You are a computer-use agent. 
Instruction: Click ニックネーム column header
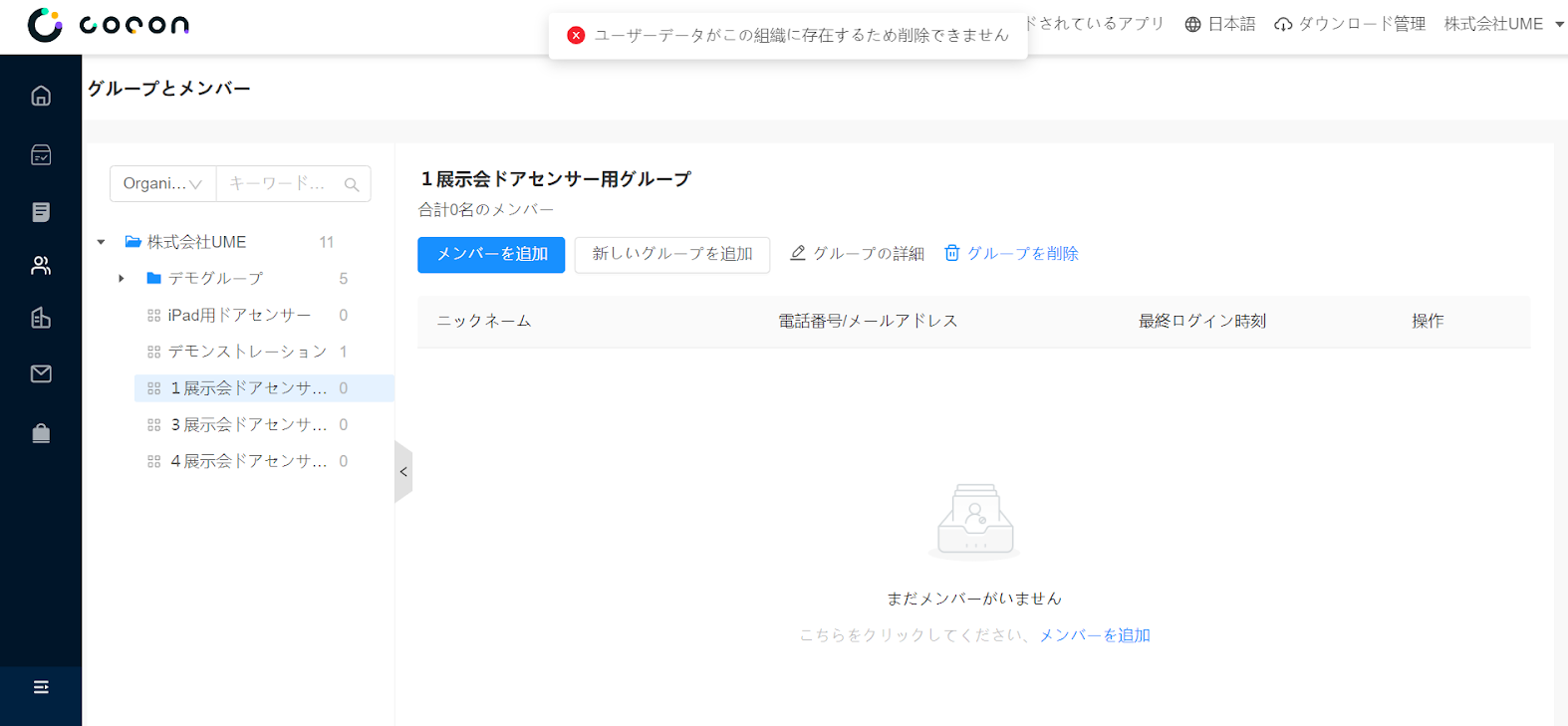pos(484,321)
